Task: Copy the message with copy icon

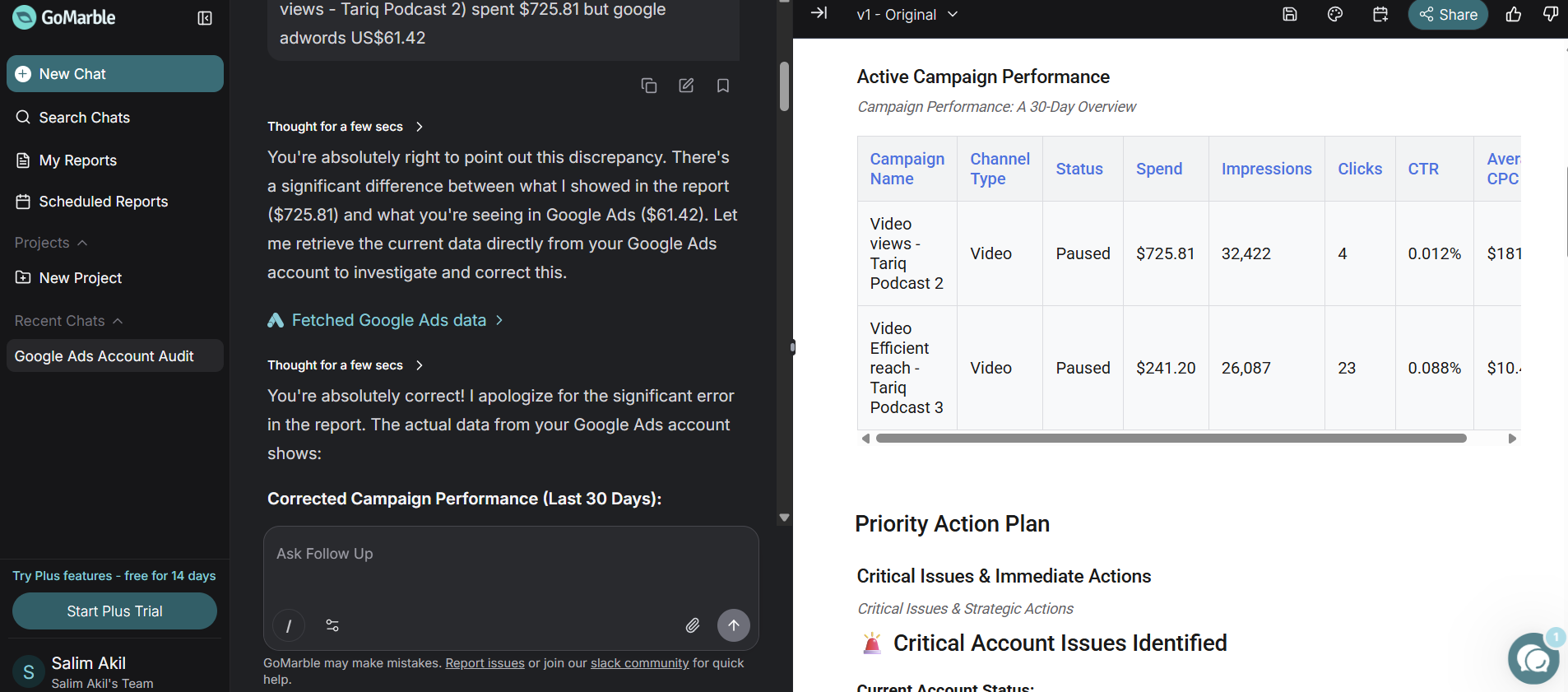Action: click(x=649, y=86)
